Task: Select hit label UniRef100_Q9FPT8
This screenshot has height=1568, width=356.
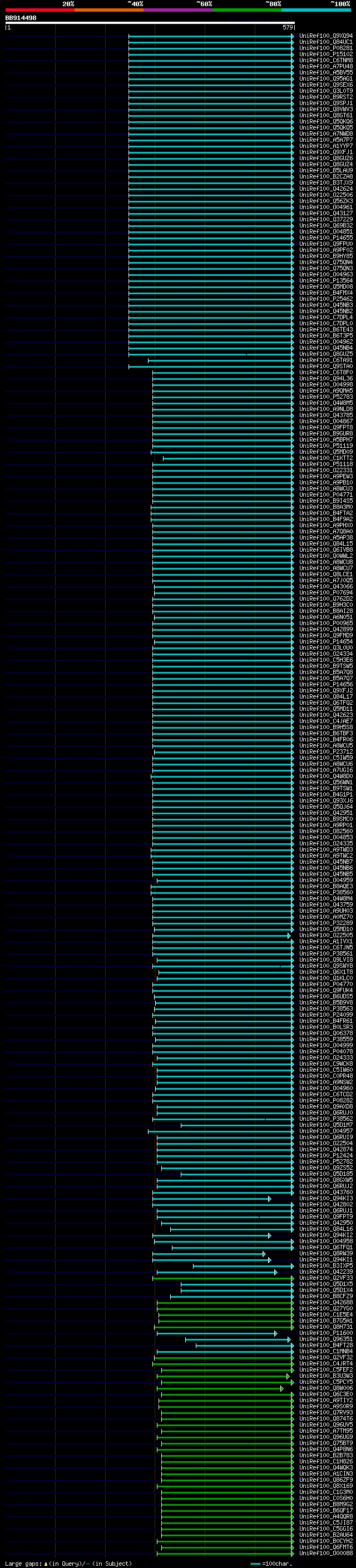Action: [x=326, y=427]
